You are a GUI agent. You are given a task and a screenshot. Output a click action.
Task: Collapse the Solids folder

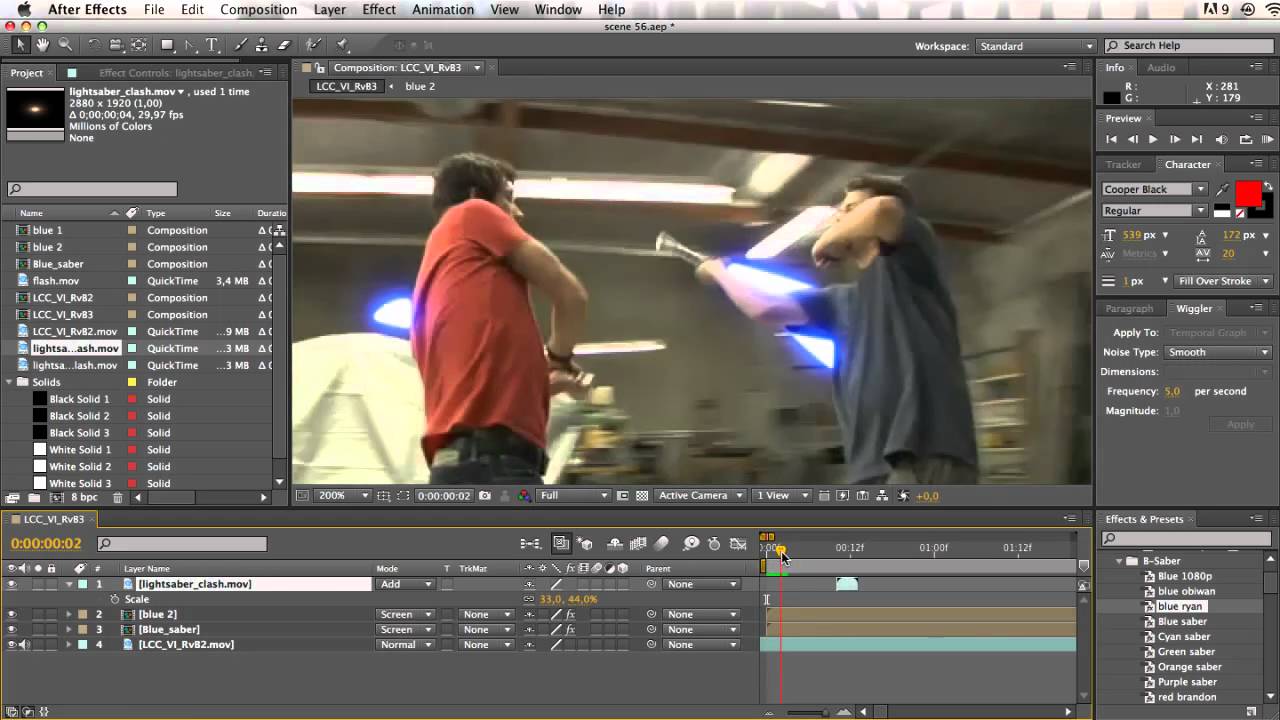coord(10,382)
